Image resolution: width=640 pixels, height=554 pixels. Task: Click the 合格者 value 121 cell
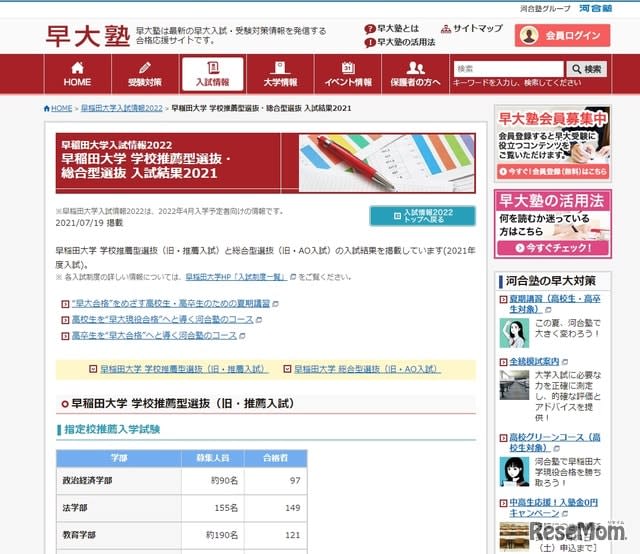tap(276, 535)
